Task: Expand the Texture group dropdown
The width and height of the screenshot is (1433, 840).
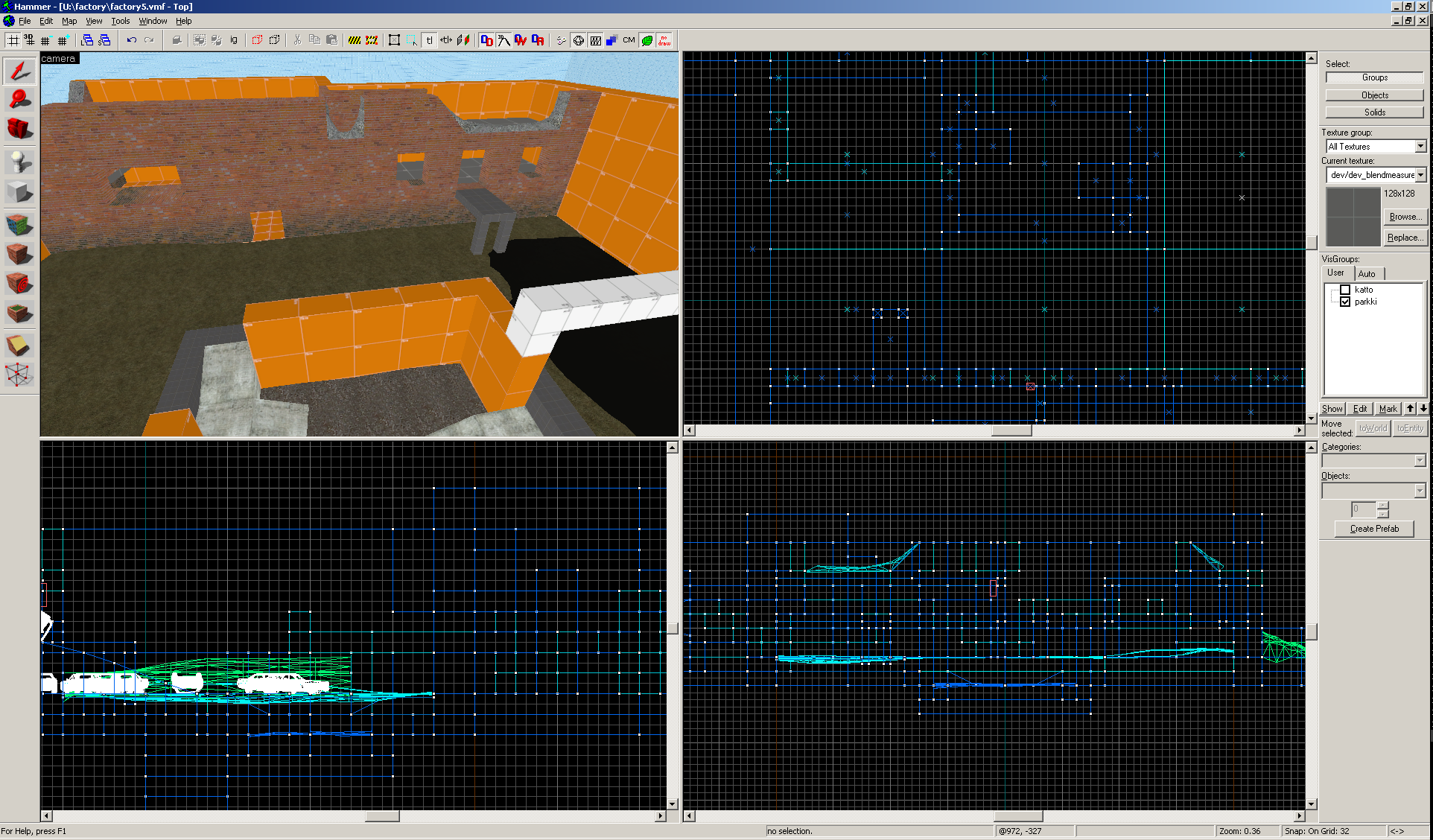Action: (x=1420, y=147)
